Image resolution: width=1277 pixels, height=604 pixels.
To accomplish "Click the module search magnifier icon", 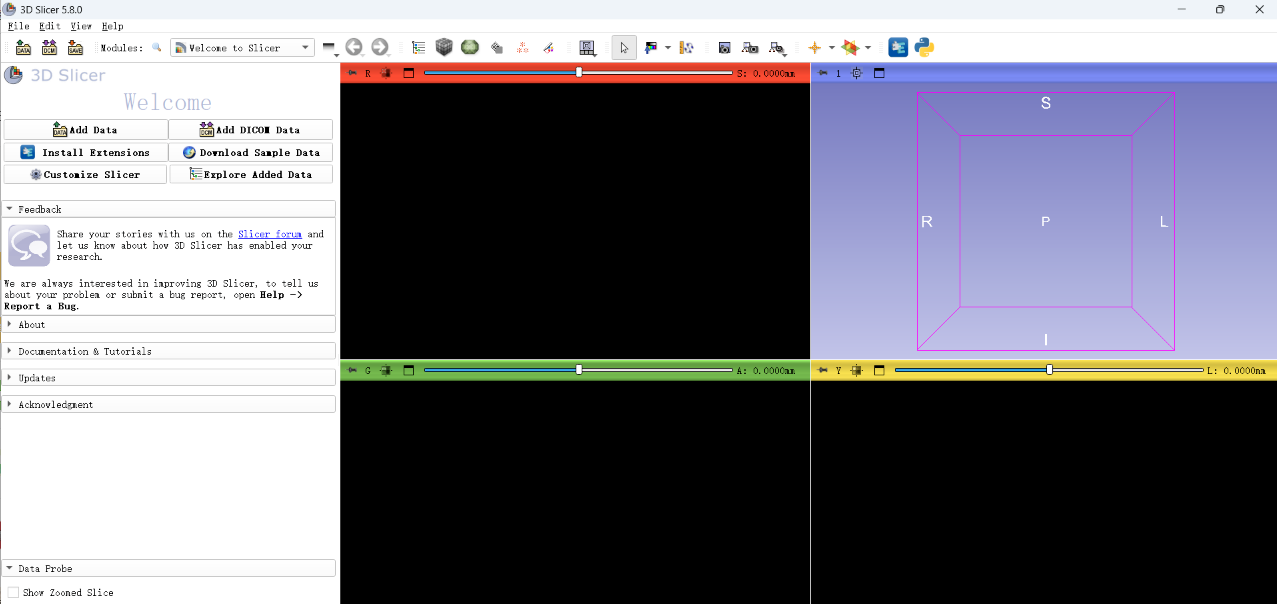I will [157, 48].
